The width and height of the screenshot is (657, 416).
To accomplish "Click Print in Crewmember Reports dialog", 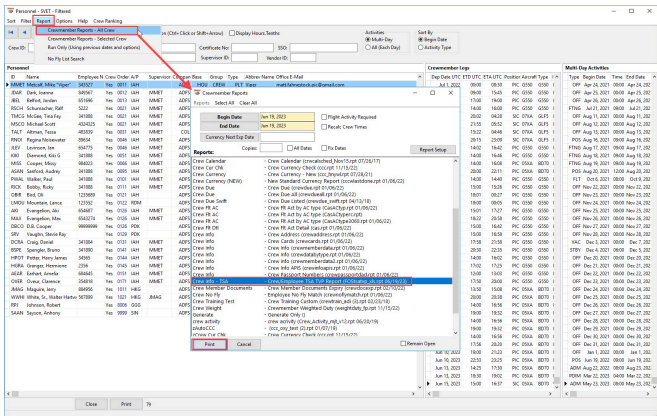I will [210, 344].
